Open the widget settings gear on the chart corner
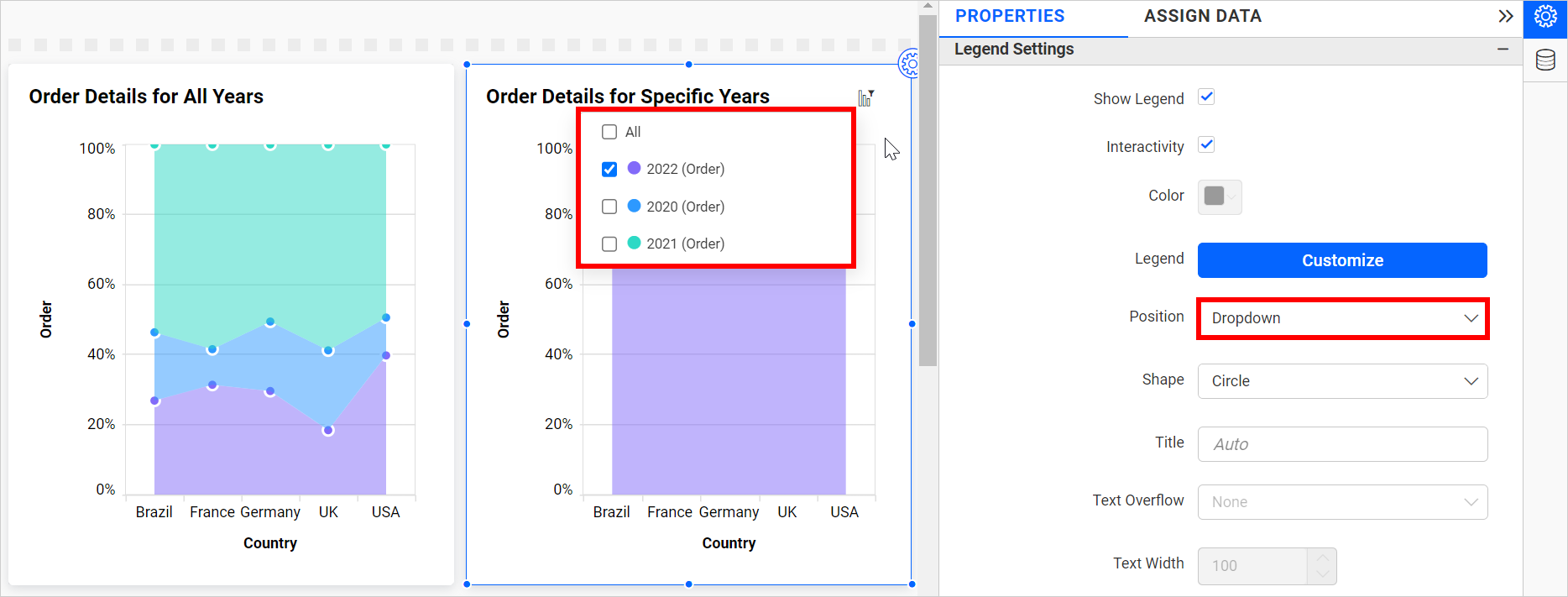The height and width of the screenshot is (597, 1568). [909, 63]
